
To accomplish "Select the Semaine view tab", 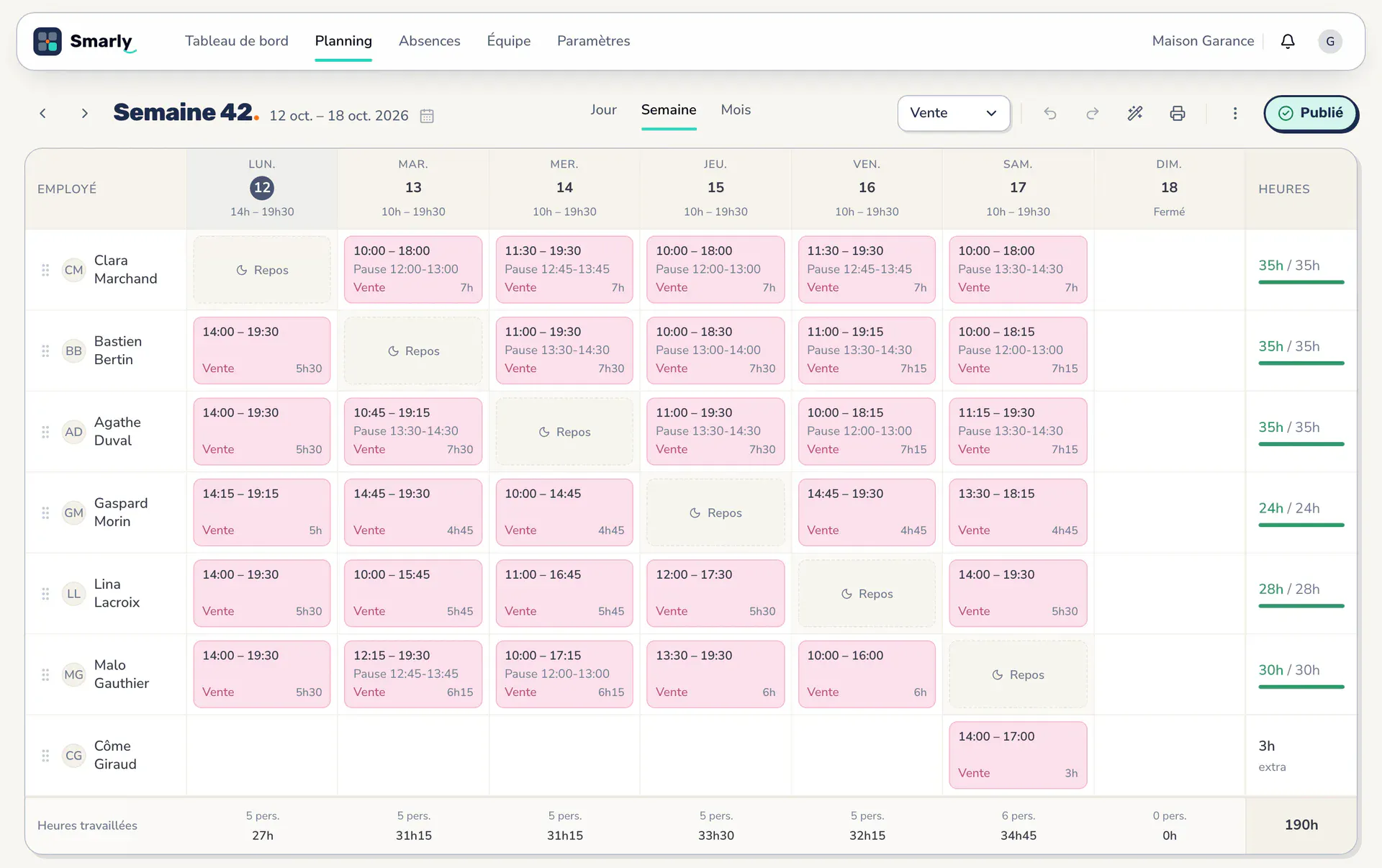I will coord(669,109).
